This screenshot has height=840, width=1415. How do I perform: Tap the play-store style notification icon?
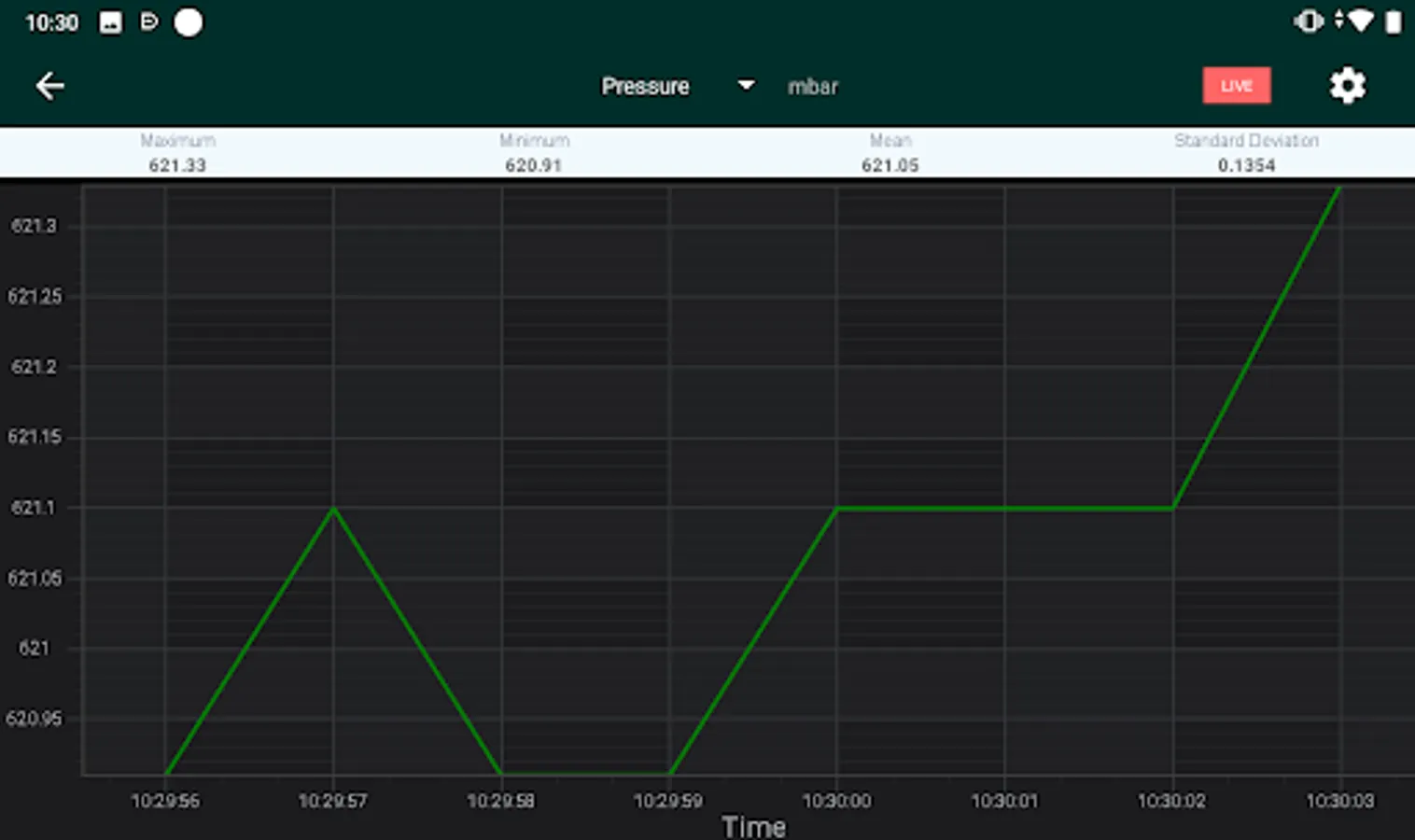(x=148, y=22)
